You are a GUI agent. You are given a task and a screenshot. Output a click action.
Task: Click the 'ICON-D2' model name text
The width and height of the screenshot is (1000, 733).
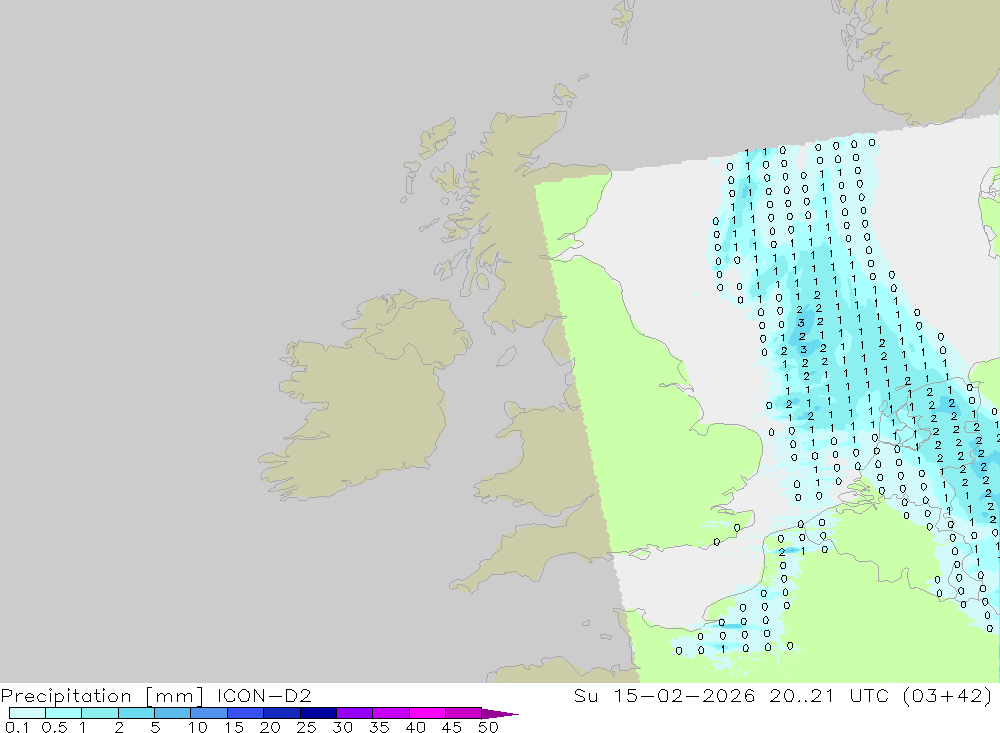pyautogui.click(x=264, y=695)
